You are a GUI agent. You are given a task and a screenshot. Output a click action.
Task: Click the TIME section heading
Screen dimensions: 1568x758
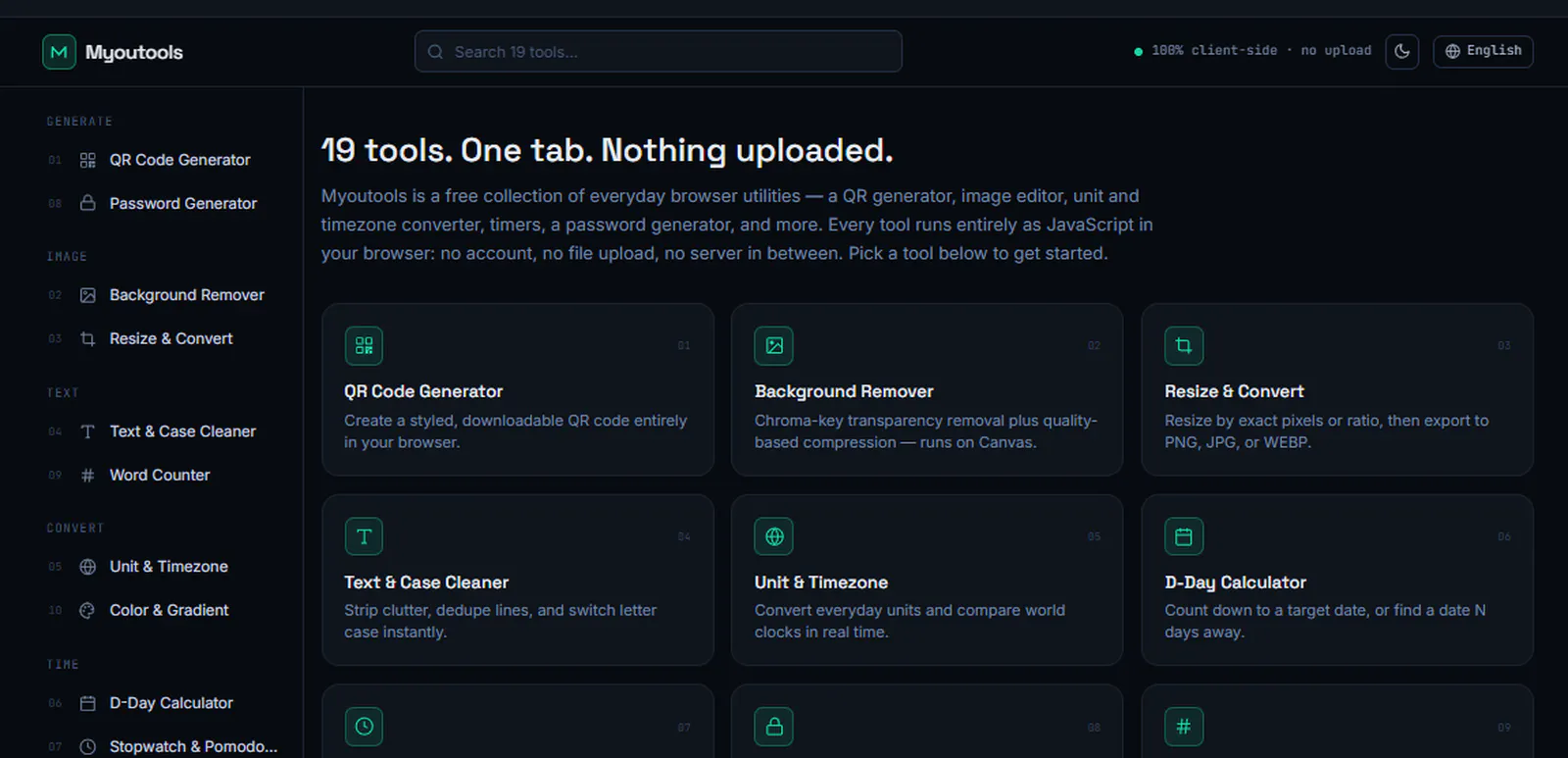(x=63, y=665)
